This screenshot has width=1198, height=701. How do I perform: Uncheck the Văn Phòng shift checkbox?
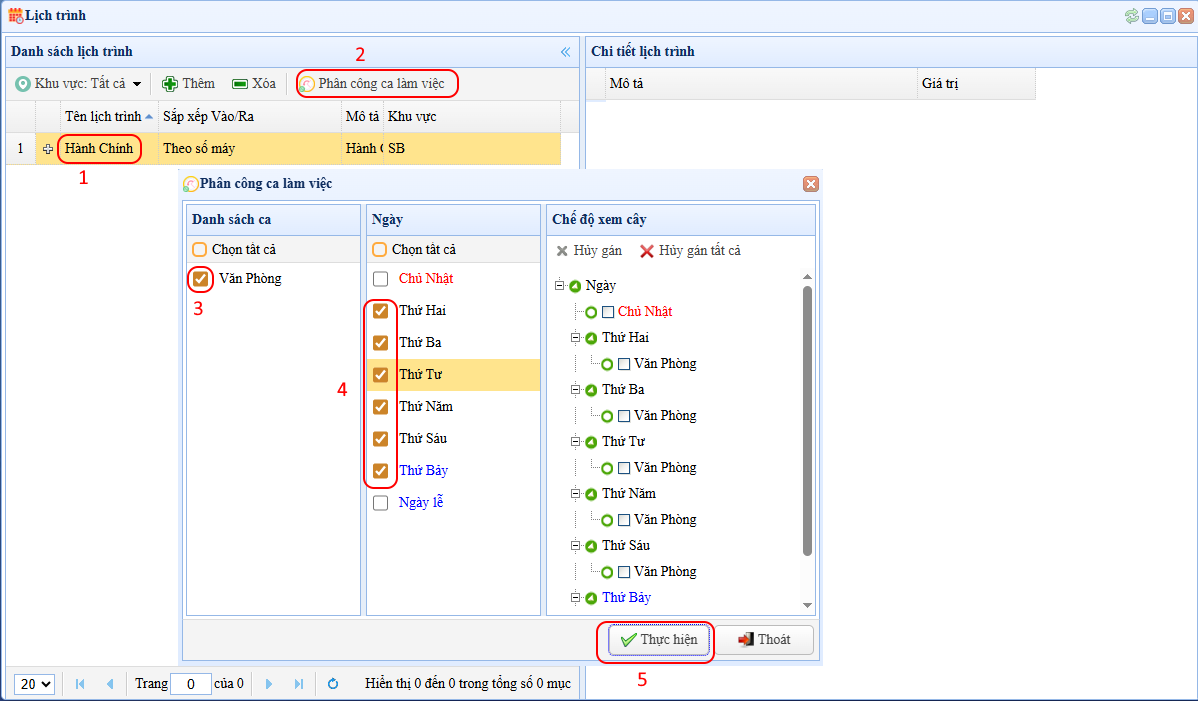200,279
